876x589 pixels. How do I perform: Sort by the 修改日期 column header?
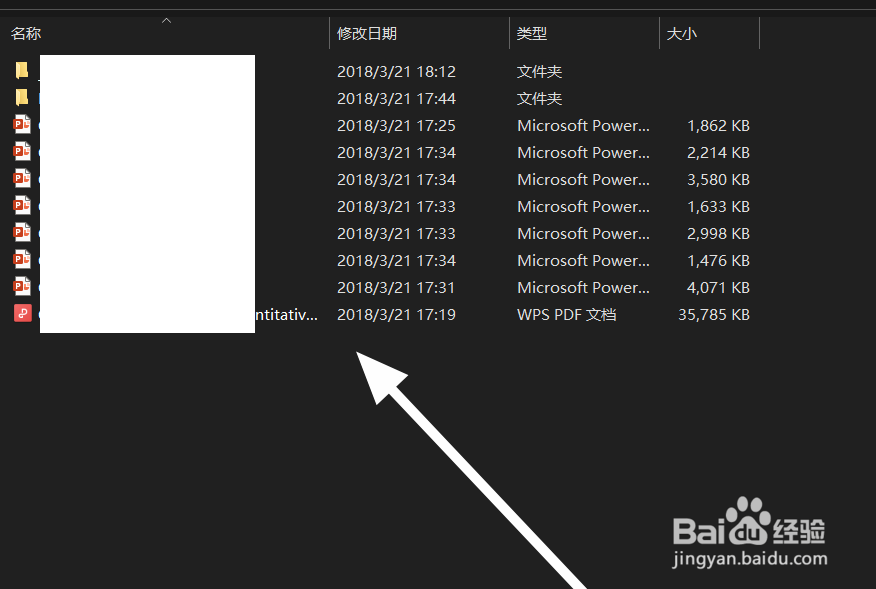pos(366,34)
